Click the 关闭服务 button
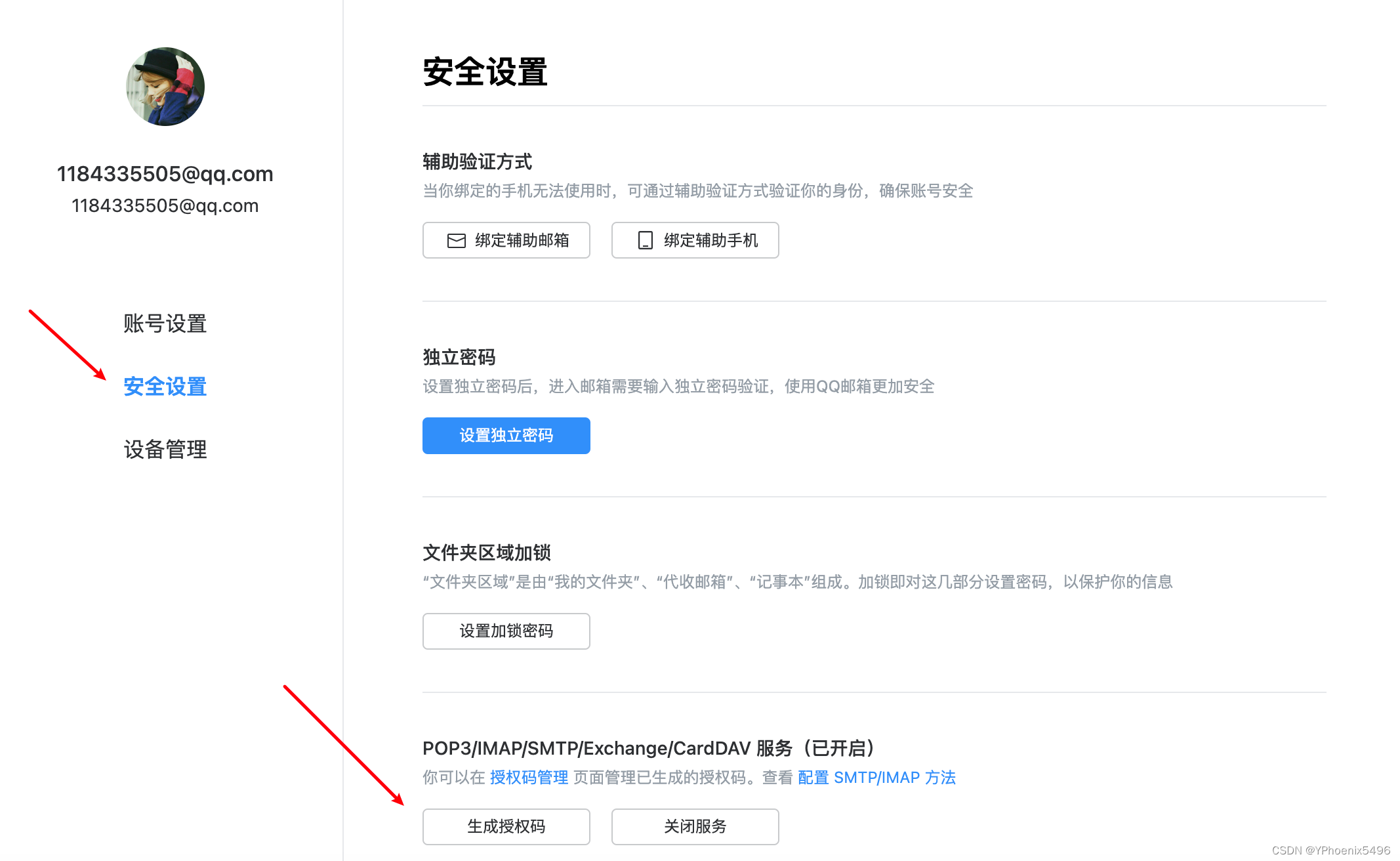The width and height of the screenshot is (1400, 861). coord(695,827)
